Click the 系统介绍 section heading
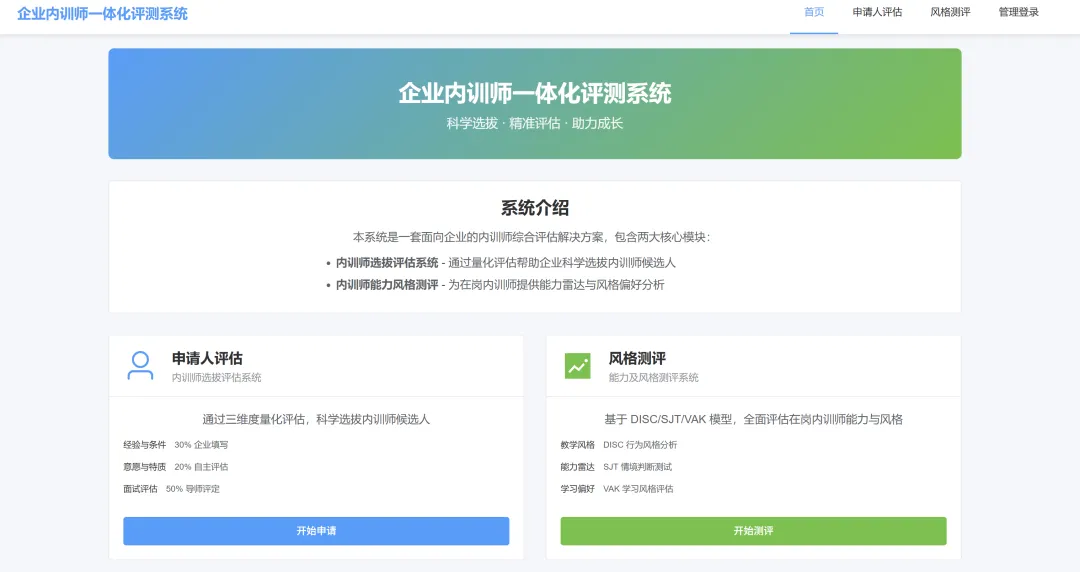1080x572 pixels. [x=534, y=208]
